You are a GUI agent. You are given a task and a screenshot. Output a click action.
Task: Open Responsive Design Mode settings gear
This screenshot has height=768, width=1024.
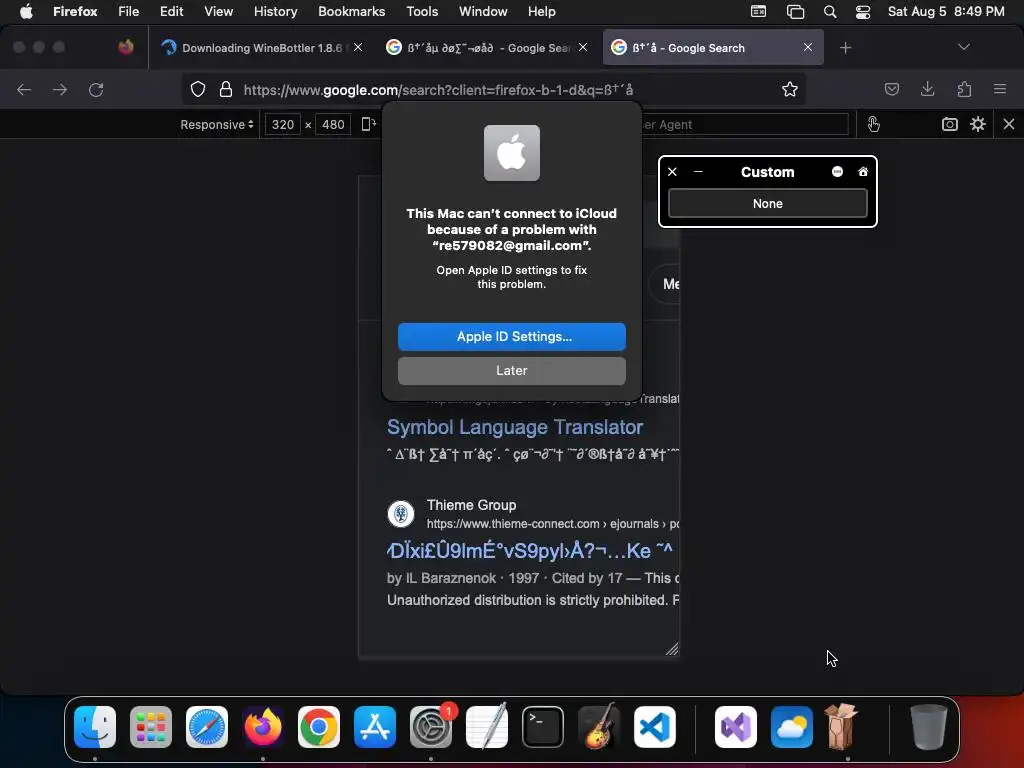coord(978,124)
